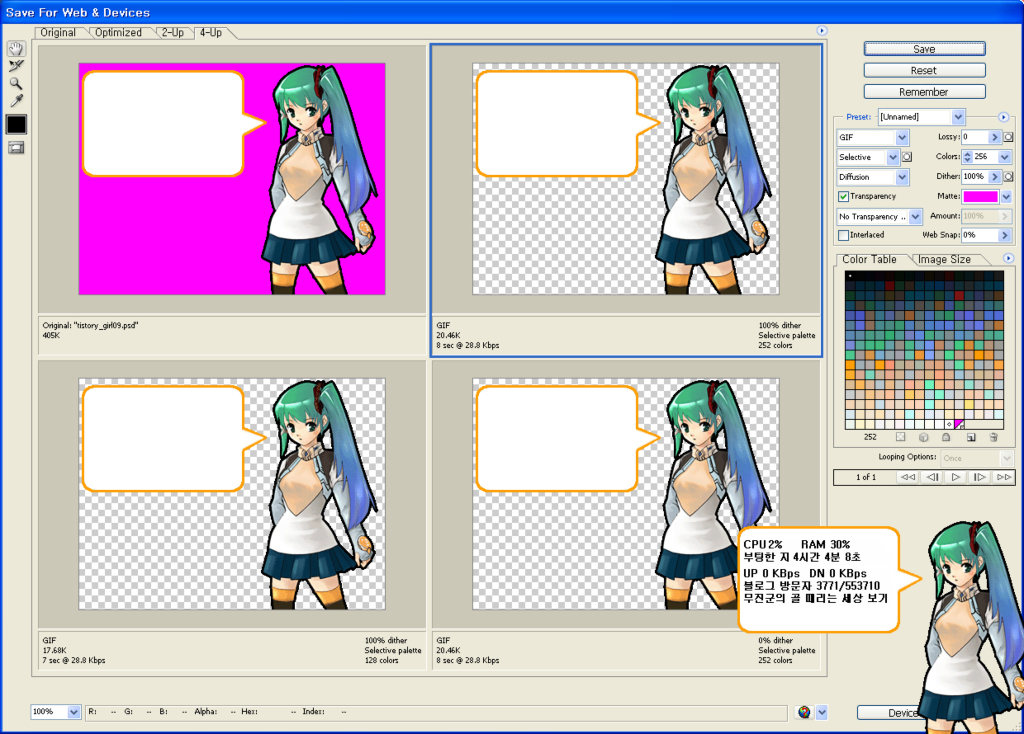
Task: Click the Colors stepper arrows
Action: pos(968,157)
